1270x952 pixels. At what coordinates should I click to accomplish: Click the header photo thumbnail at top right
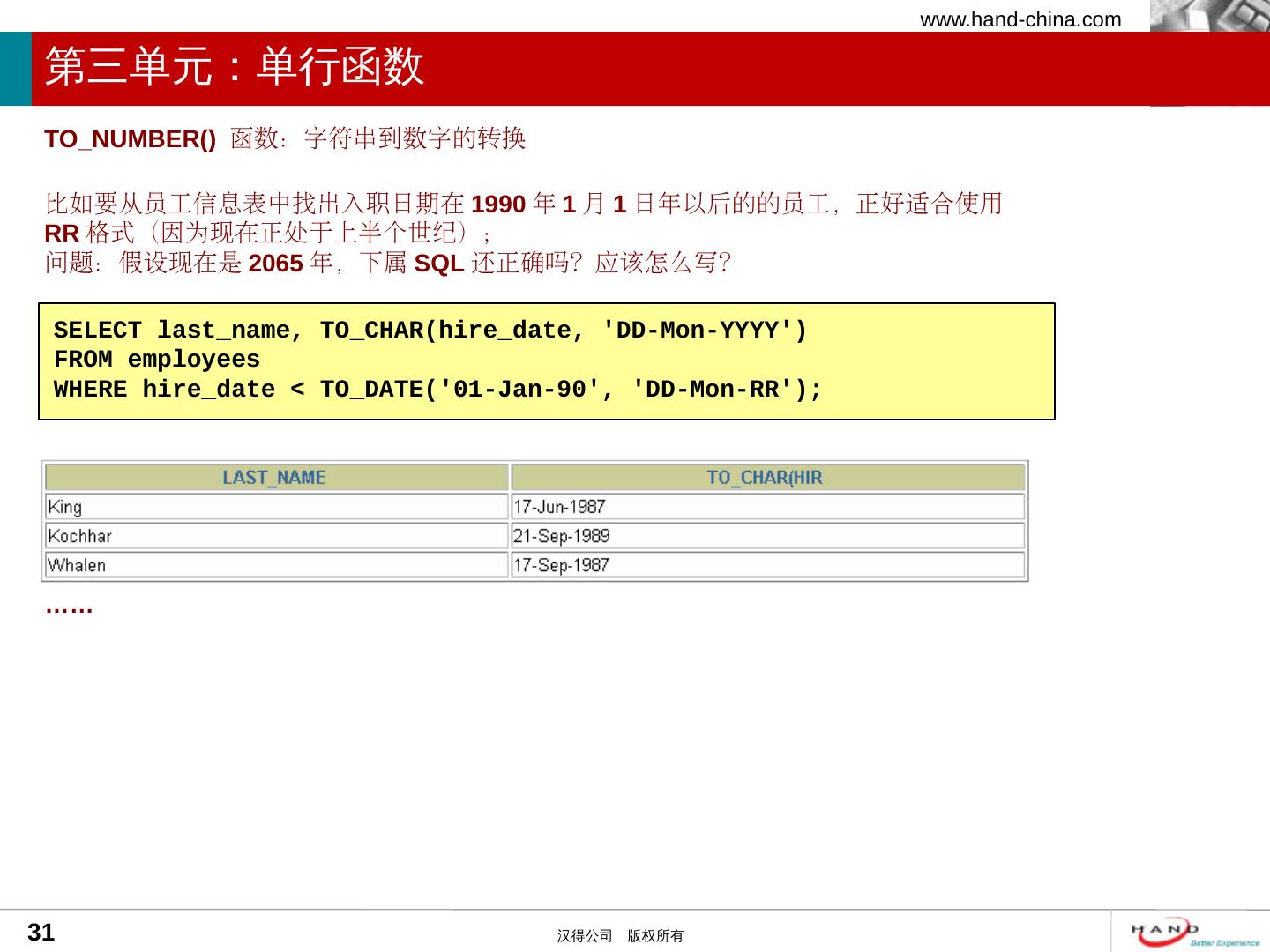1210,16
